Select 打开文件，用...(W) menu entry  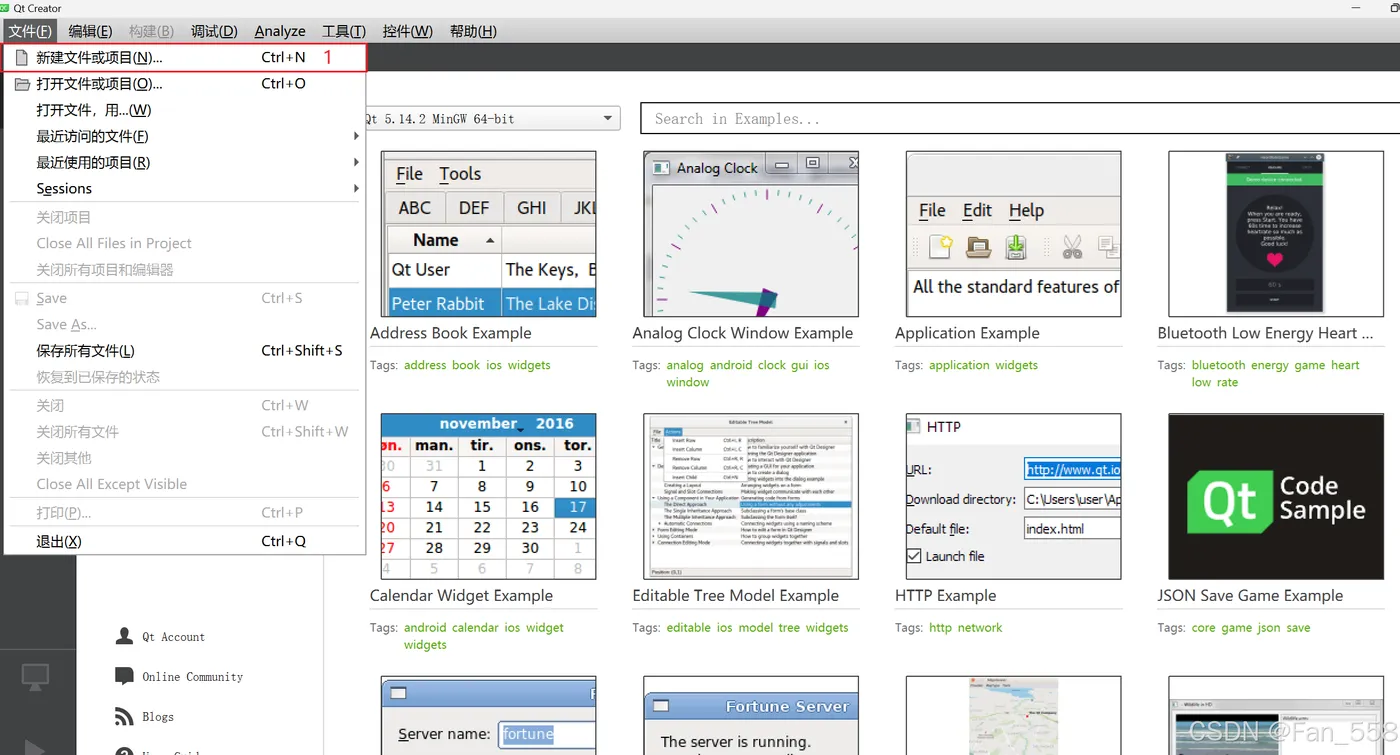point(184,110)
